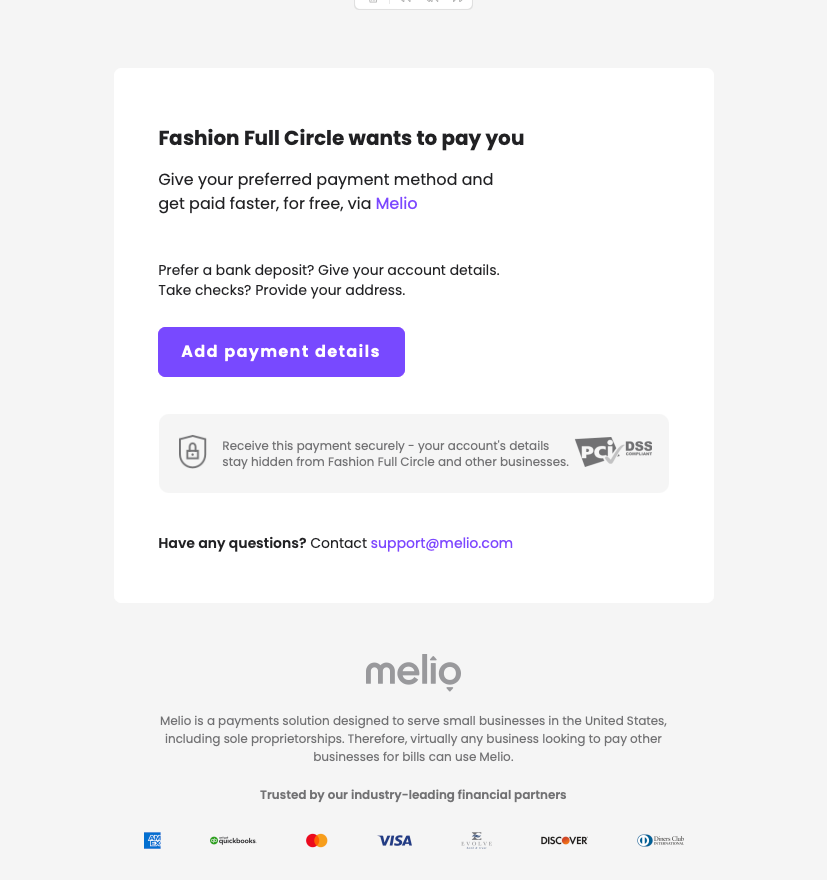Click the Melio payments solution description paragraph

tap(414, 739)
